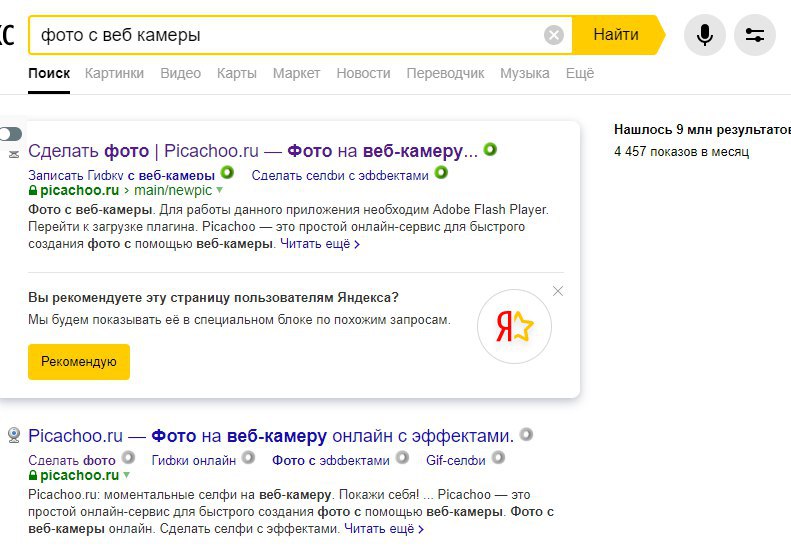Image resolution: width=791 pixels, height=559 pixels.
Task: Click the "main/newpic" URL path
Action: 173,190
